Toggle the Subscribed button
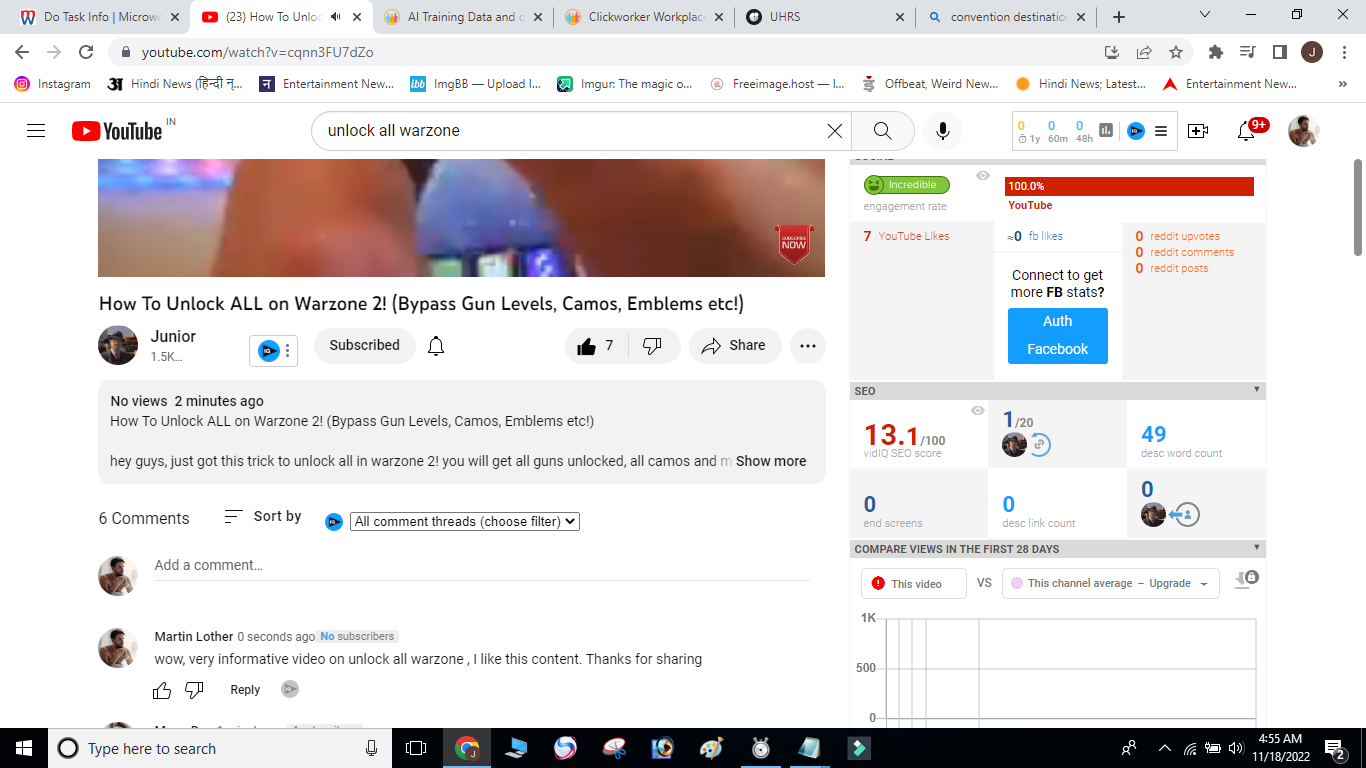1366x768 pixels. tap(364, 346)
